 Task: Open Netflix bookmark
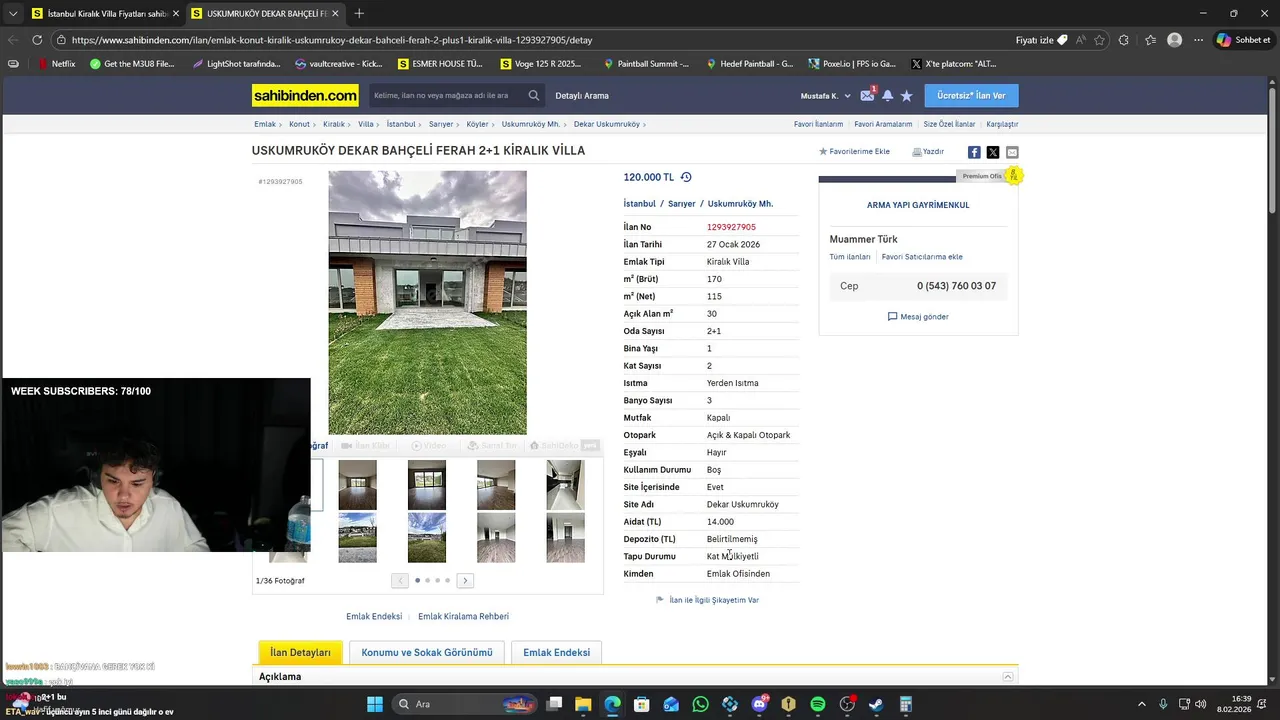[56, 63]
